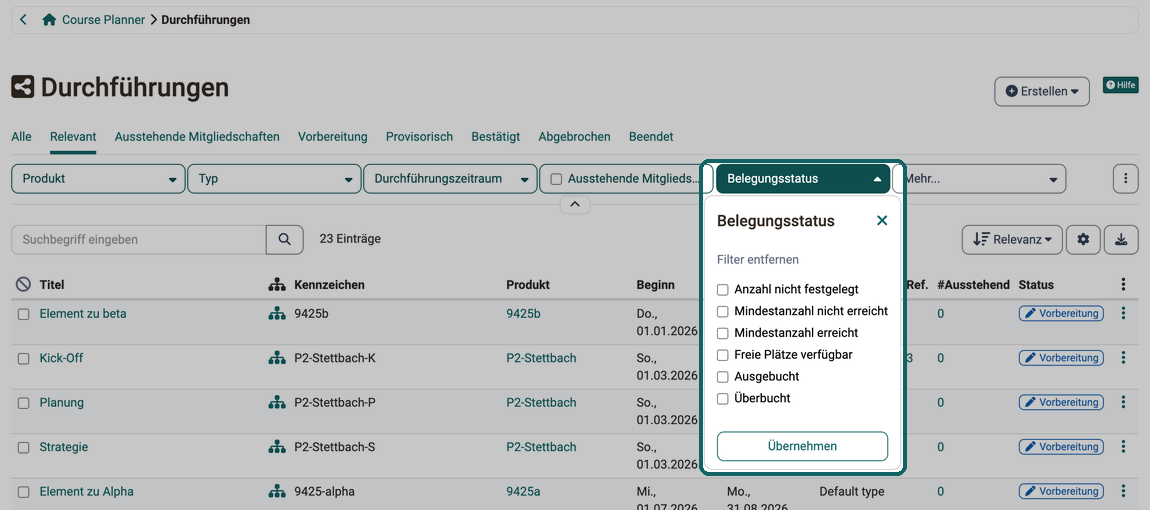Expand the Durchführungszeitraum filter

pyautogui.click(x=450, y=178)
